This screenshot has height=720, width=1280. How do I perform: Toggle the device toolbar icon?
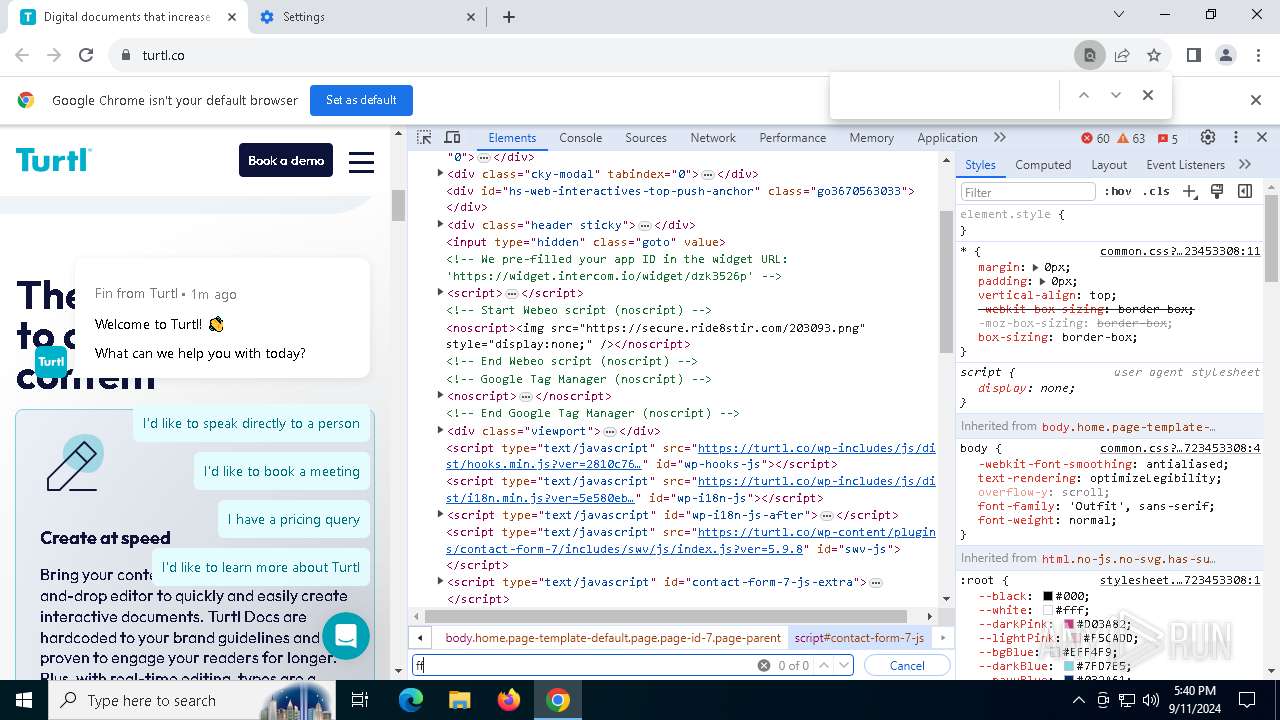(x=452, y=138)
